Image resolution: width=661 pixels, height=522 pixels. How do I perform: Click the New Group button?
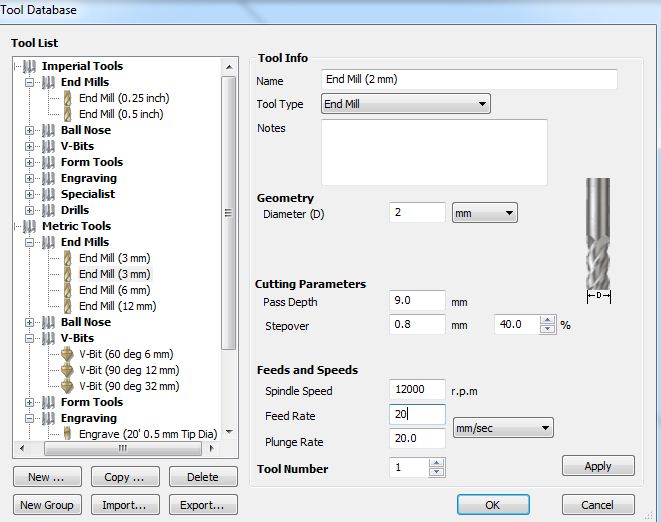coord(47,505)
